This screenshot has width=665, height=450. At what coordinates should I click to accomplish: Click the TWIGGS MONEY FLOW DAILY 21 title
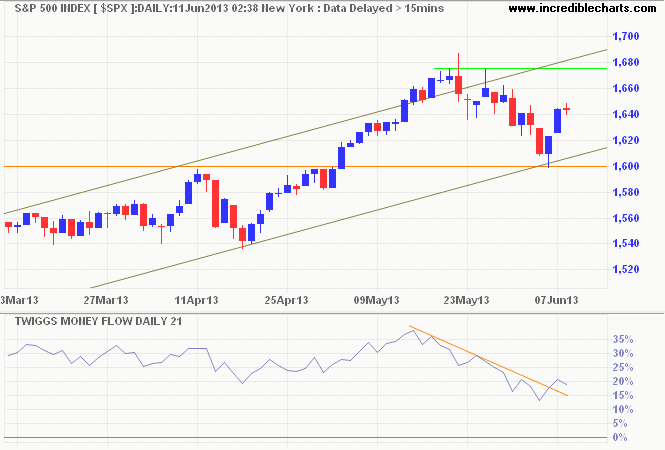pyautogui.click(x=98, y=321)
